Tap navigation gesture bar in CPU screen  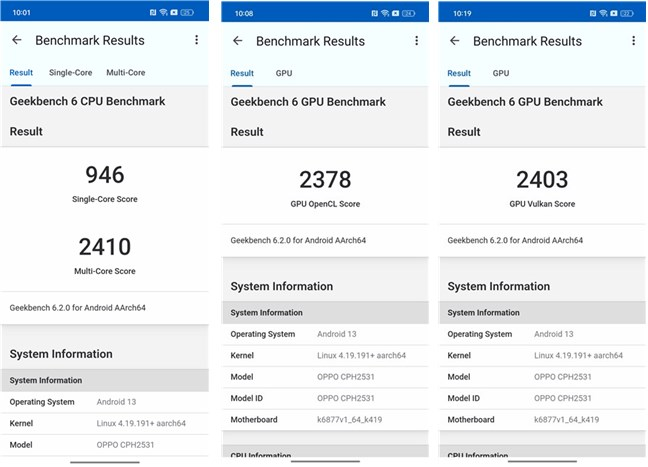[x=105, y=462]
